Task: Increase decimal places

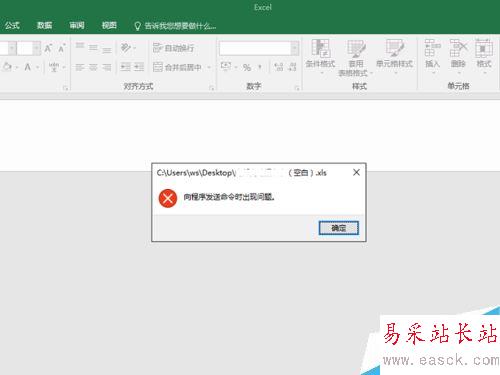Action: pyautogui.click(x=279, y=67)
